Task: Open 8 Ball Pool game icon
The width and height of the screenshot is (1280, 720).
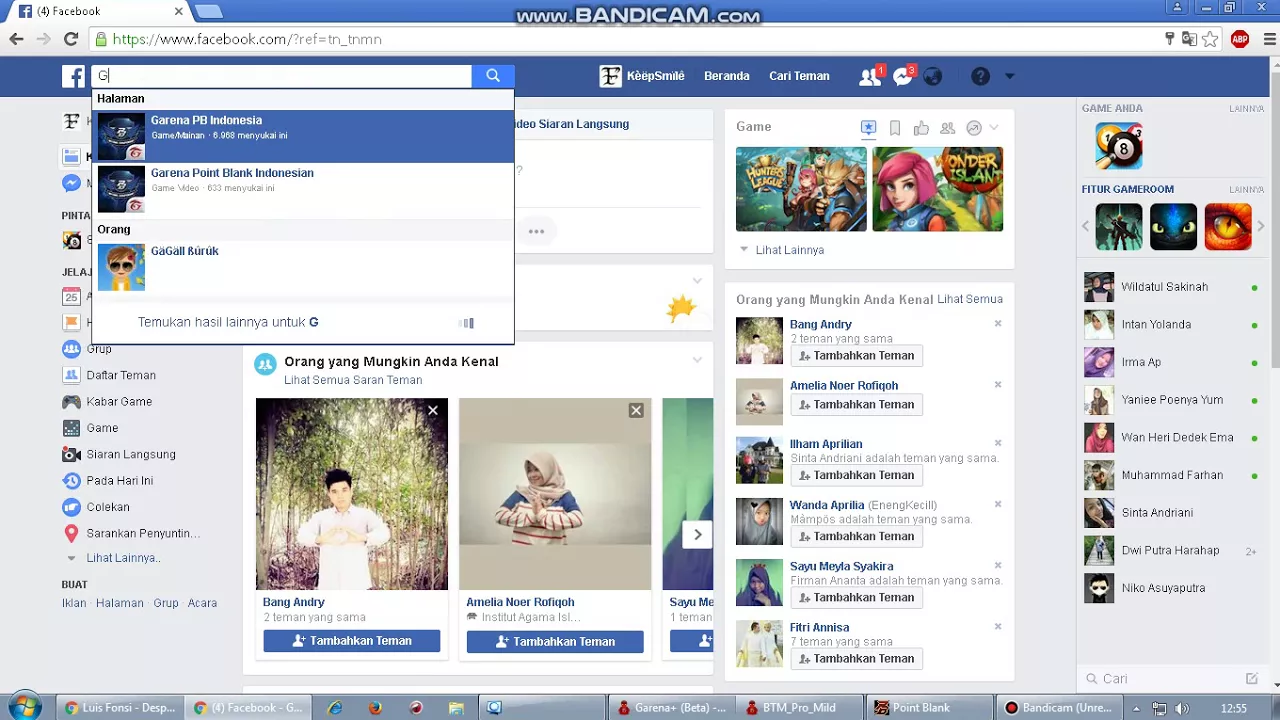Action: (1118, 147)
